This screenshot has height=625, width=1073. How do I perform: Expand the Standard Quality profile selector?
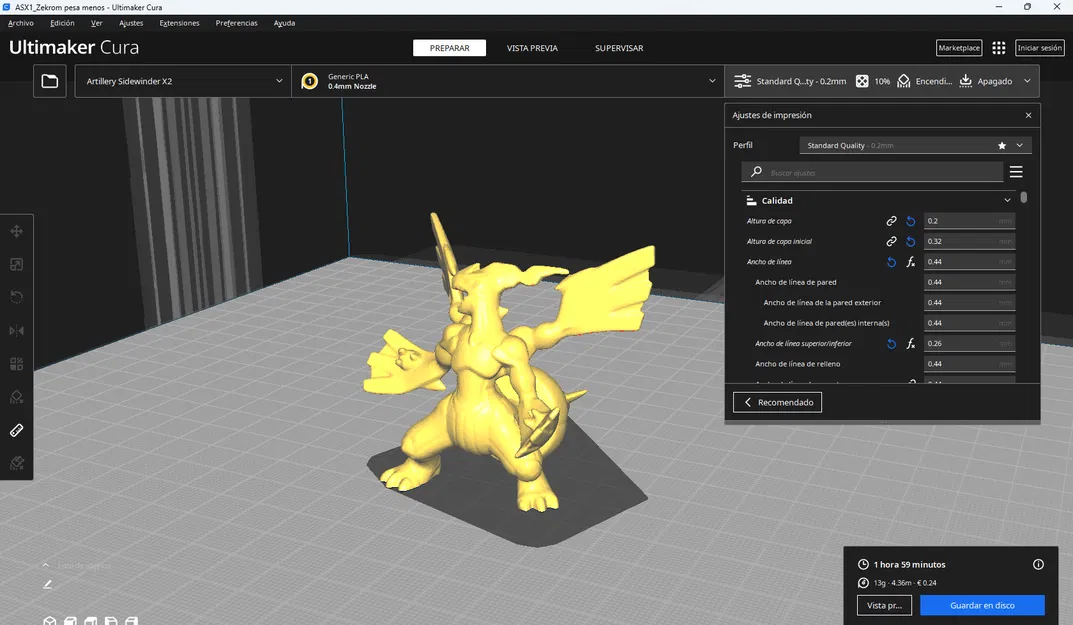point(1020,145)
